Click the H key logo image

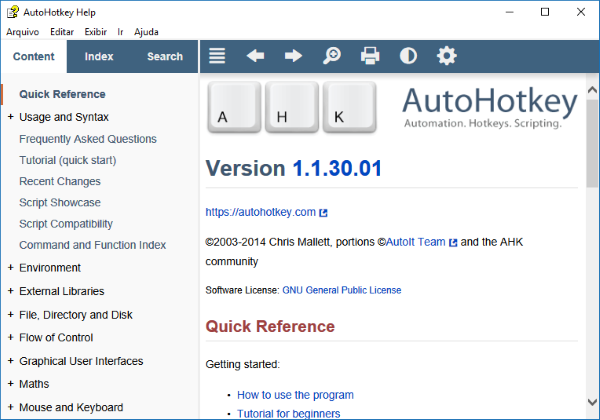292,107
